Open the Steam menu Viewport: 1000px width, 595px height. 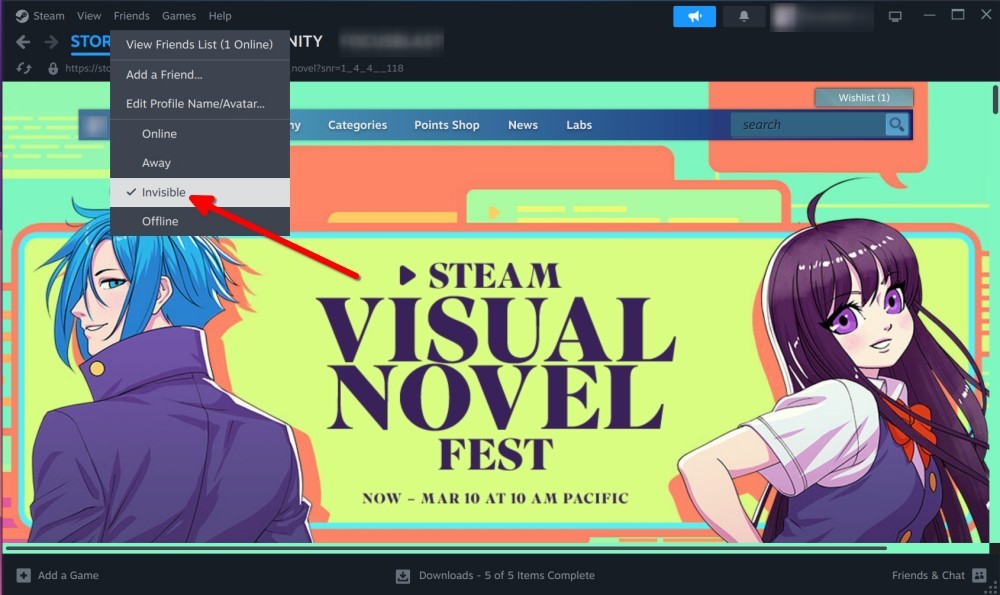click(48, 16)
